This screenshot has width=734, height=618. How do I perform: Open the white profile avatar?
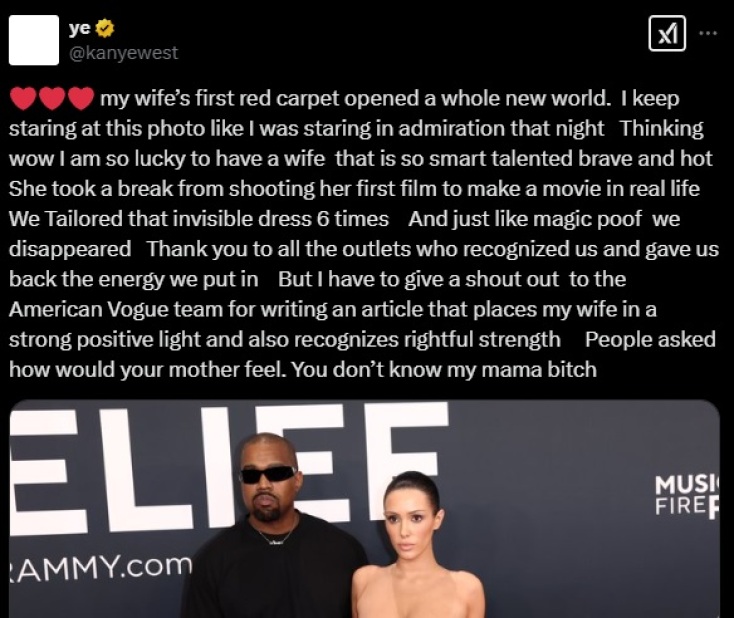tap(34, 40)
